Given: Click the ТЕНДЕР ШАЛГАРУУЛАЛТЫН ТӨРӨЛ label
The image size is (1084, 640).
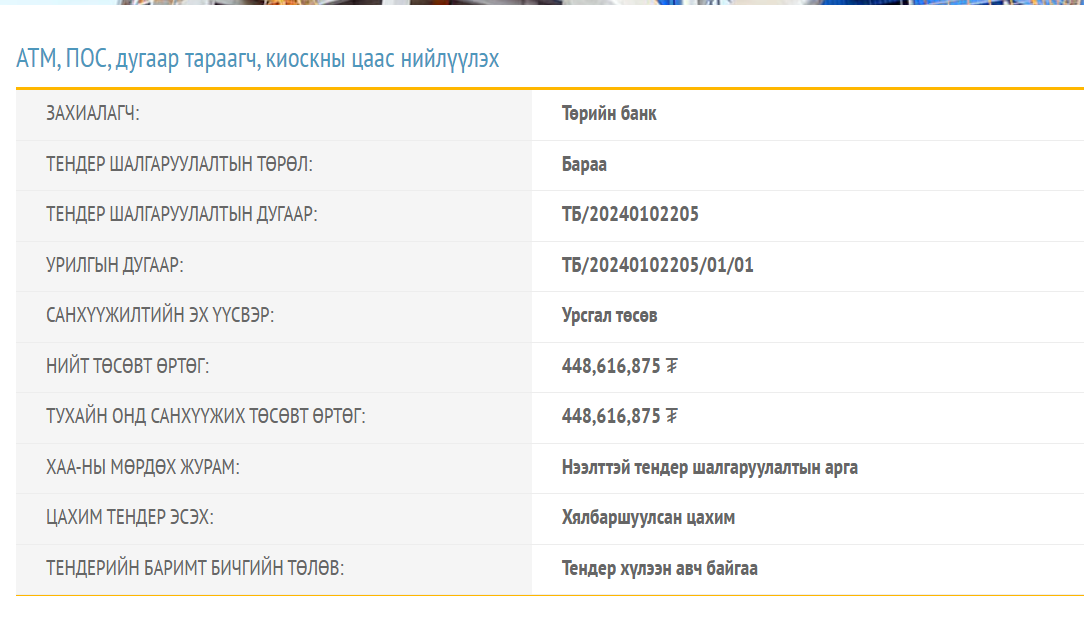Looking at the screenshot, I should pyautogui.click(x=179, y=164).
